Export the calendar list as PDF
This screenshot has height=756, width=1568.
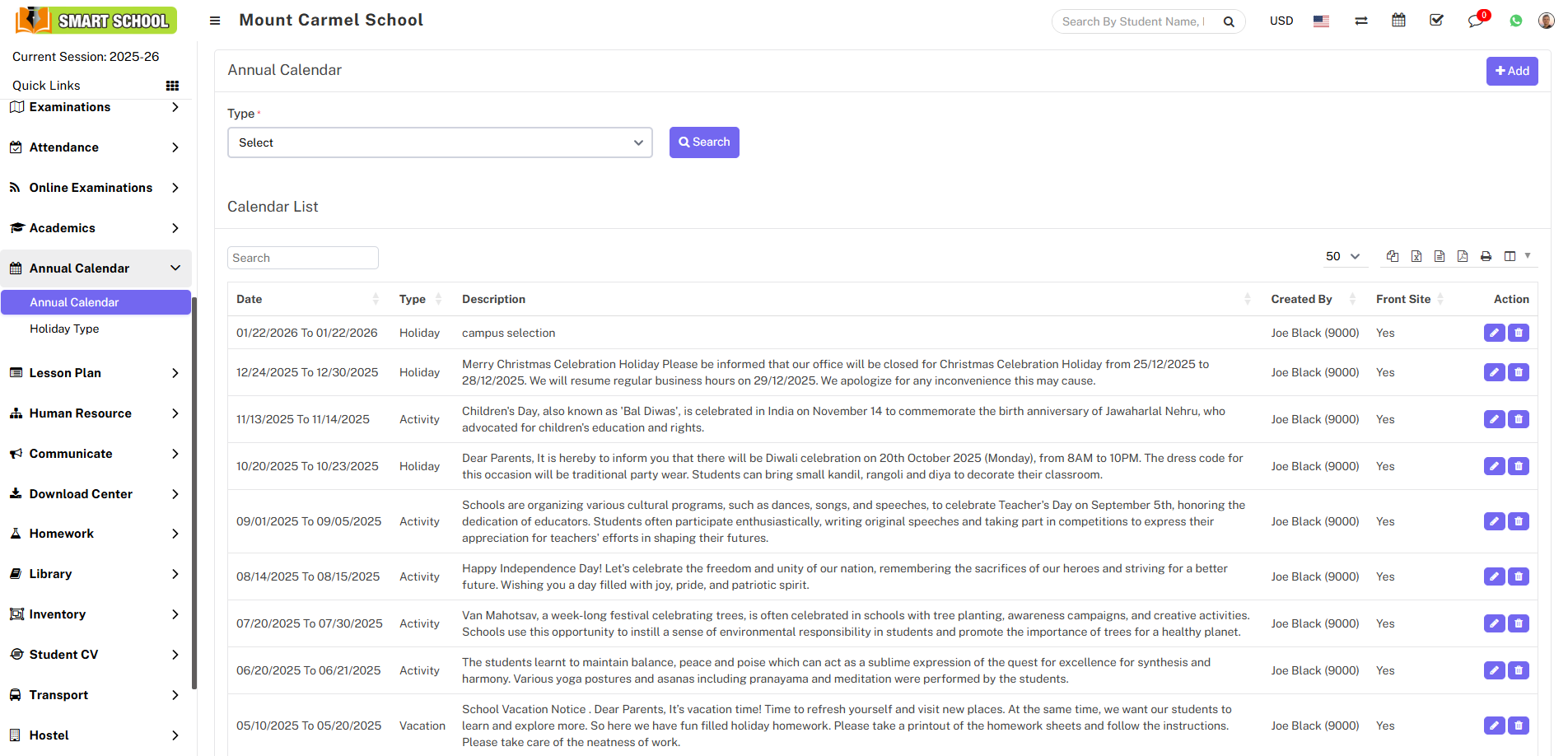1462,256
